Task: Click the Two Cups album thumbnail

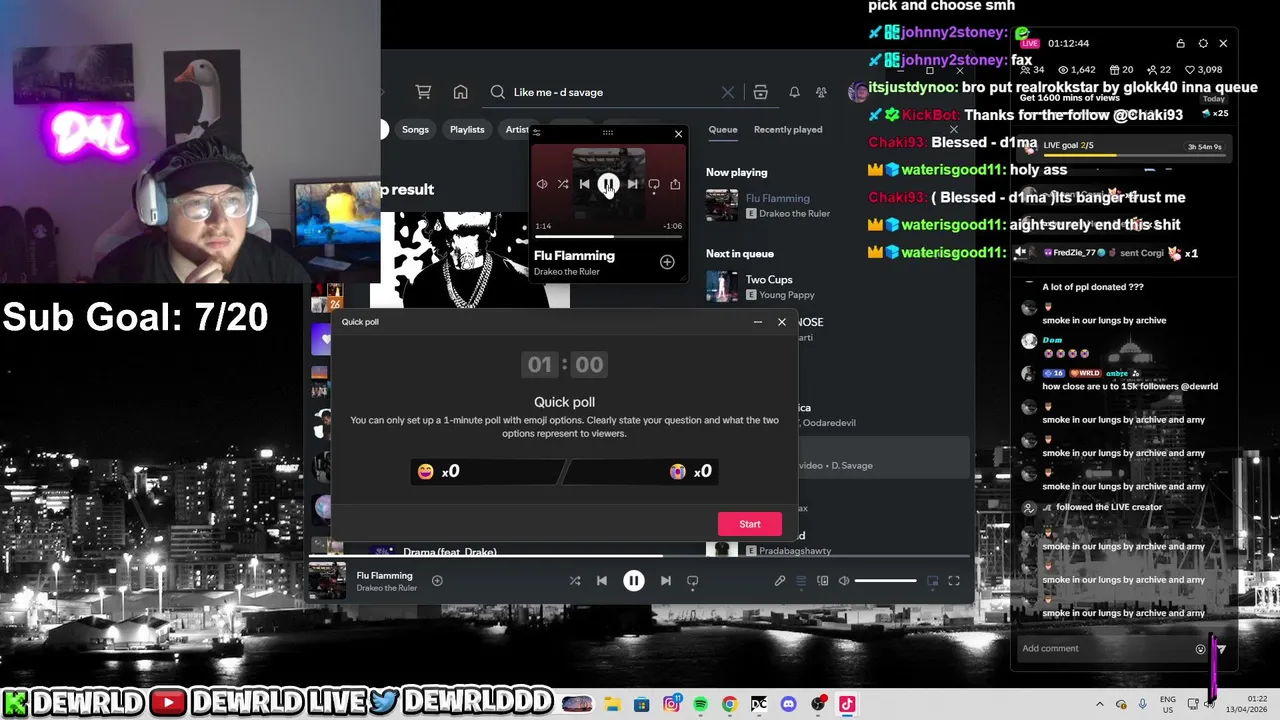Action: 721,287
